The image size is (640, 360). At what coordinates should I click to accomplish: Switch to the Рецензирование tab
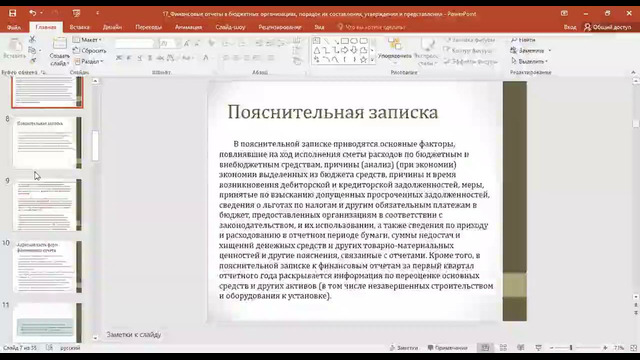(280, 27)
